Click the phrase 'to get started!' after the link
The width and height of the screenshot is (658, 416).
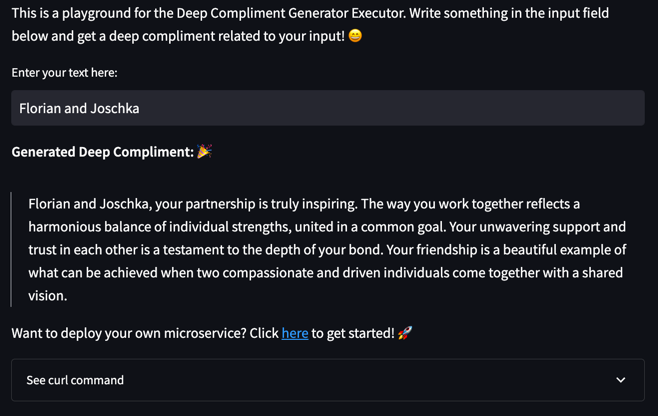pos(352,333)
